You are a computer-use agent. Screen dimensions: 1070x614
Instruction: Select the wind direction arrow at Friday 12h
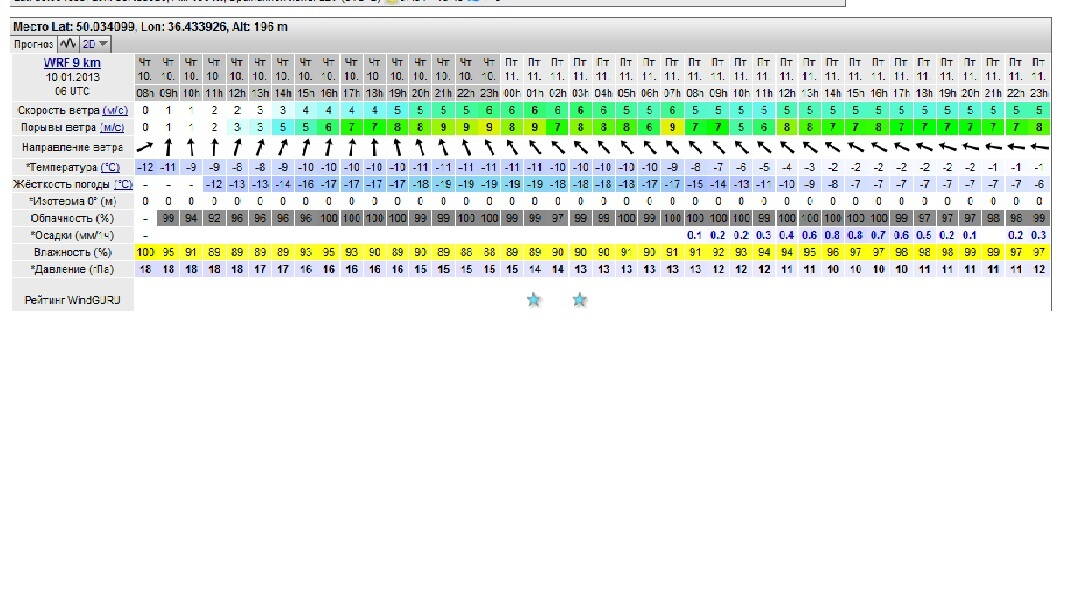tap(787, 147)
